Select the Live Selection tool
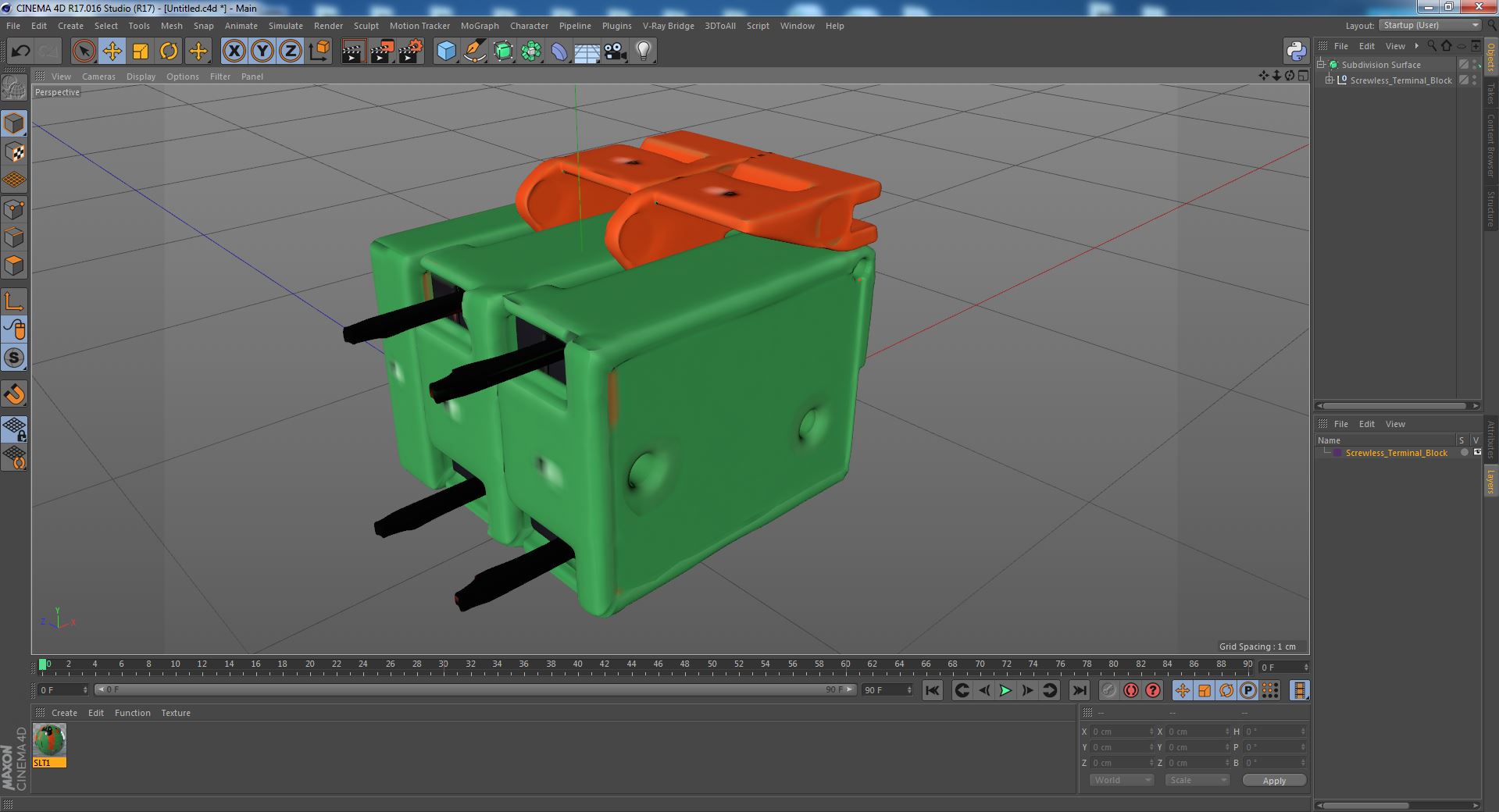 84,52
